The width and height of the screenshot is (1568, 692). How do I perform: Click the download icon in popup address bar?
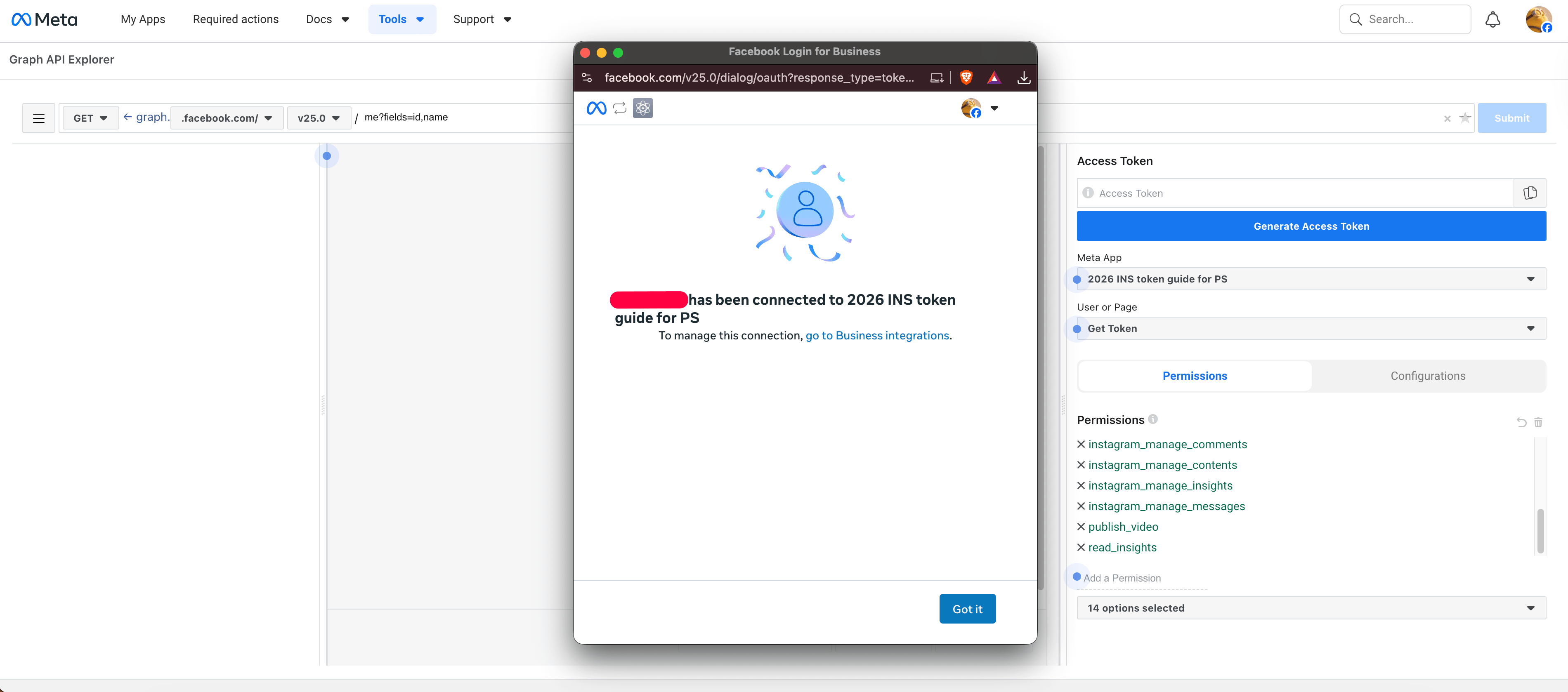pos(1024,77)
